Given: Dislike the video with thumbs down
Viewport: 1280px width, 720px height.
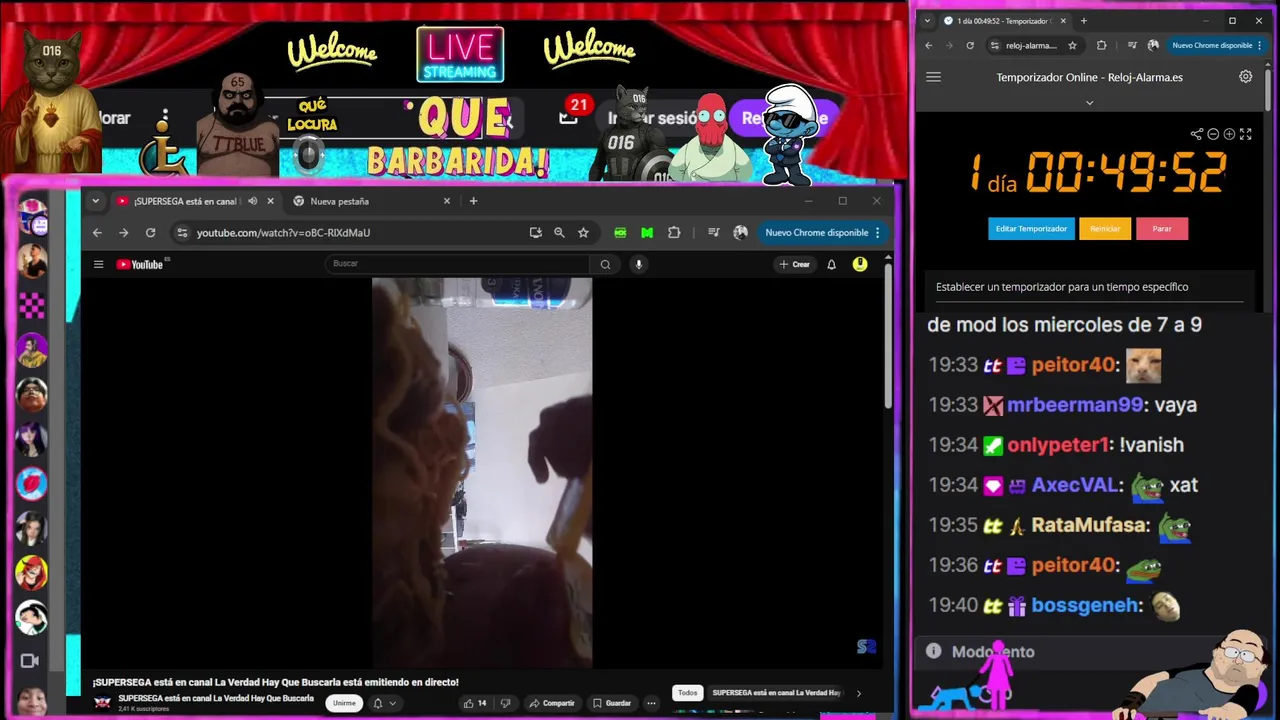Looking at the screenshot, I should [505, 703].
